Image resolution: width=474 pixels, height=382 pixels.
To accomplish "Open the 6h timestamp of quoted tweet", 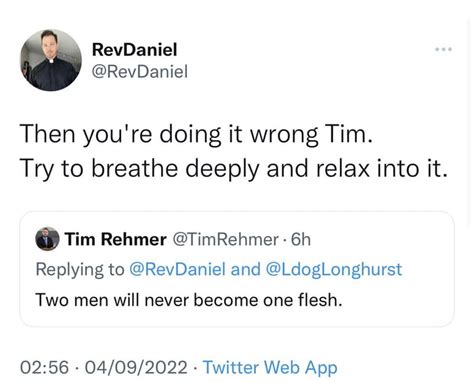I will coord(301,239).
